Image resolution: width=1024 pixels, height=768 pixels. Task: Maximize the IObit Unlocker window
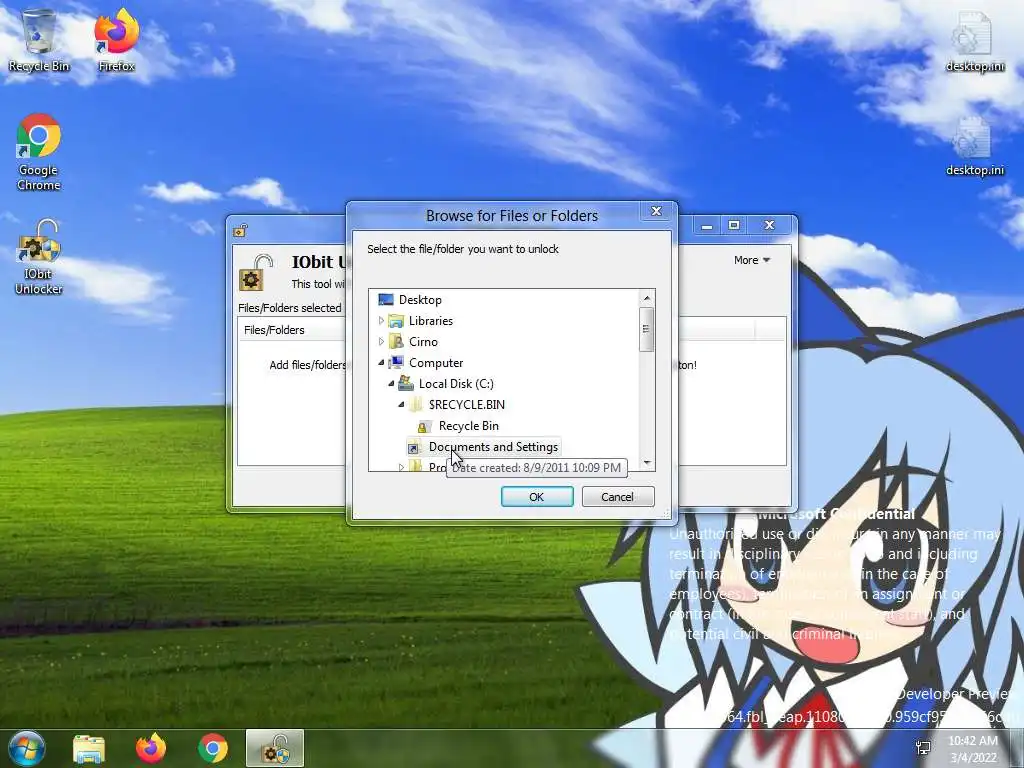tap(734, 225)
